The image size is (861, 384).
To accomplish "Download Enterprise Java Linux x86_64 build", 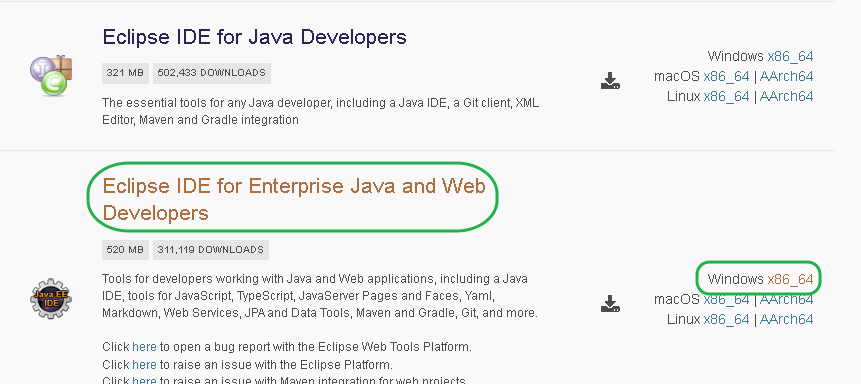I will click(x=726, y=319).
